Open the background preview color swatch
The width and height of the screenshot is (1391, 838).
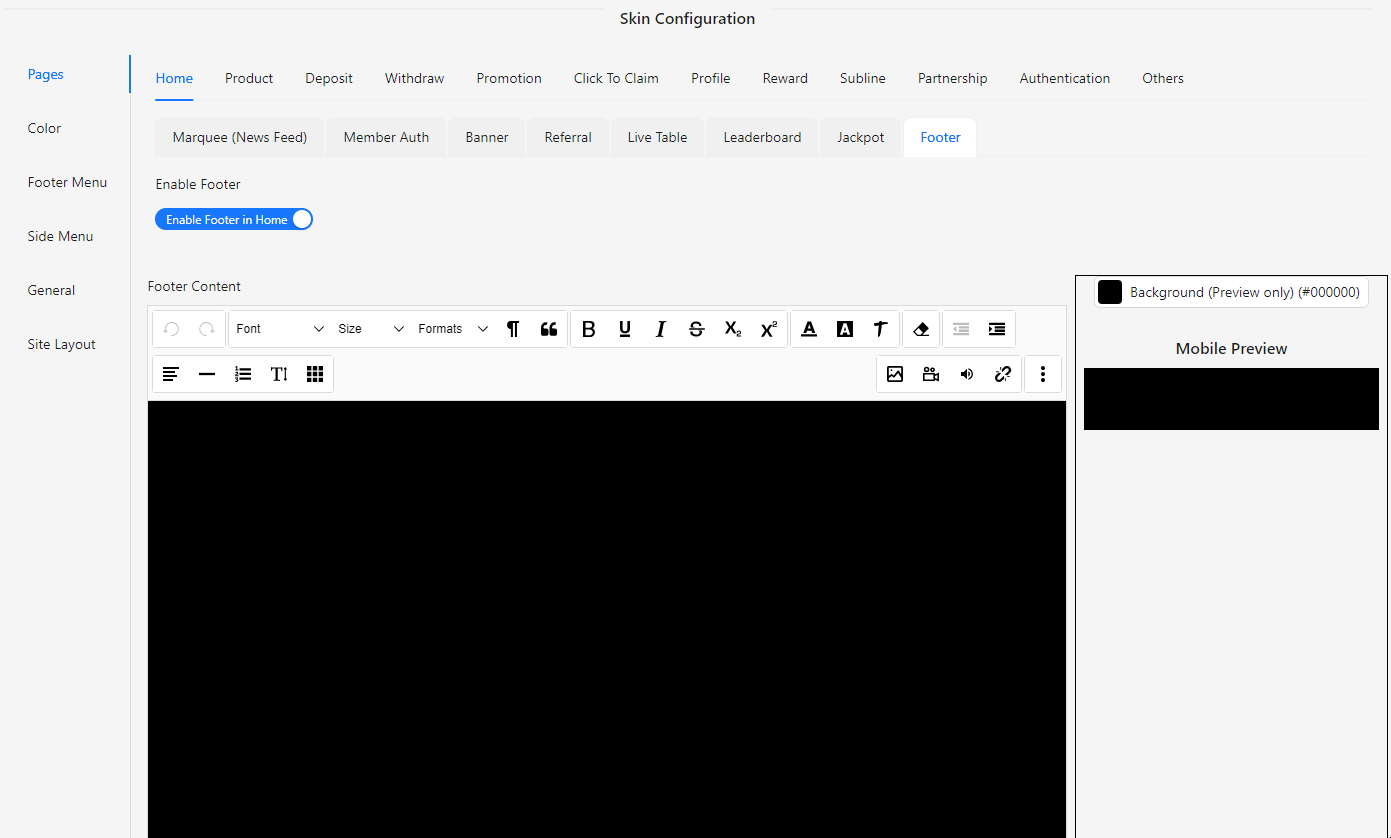point(1109,292)
